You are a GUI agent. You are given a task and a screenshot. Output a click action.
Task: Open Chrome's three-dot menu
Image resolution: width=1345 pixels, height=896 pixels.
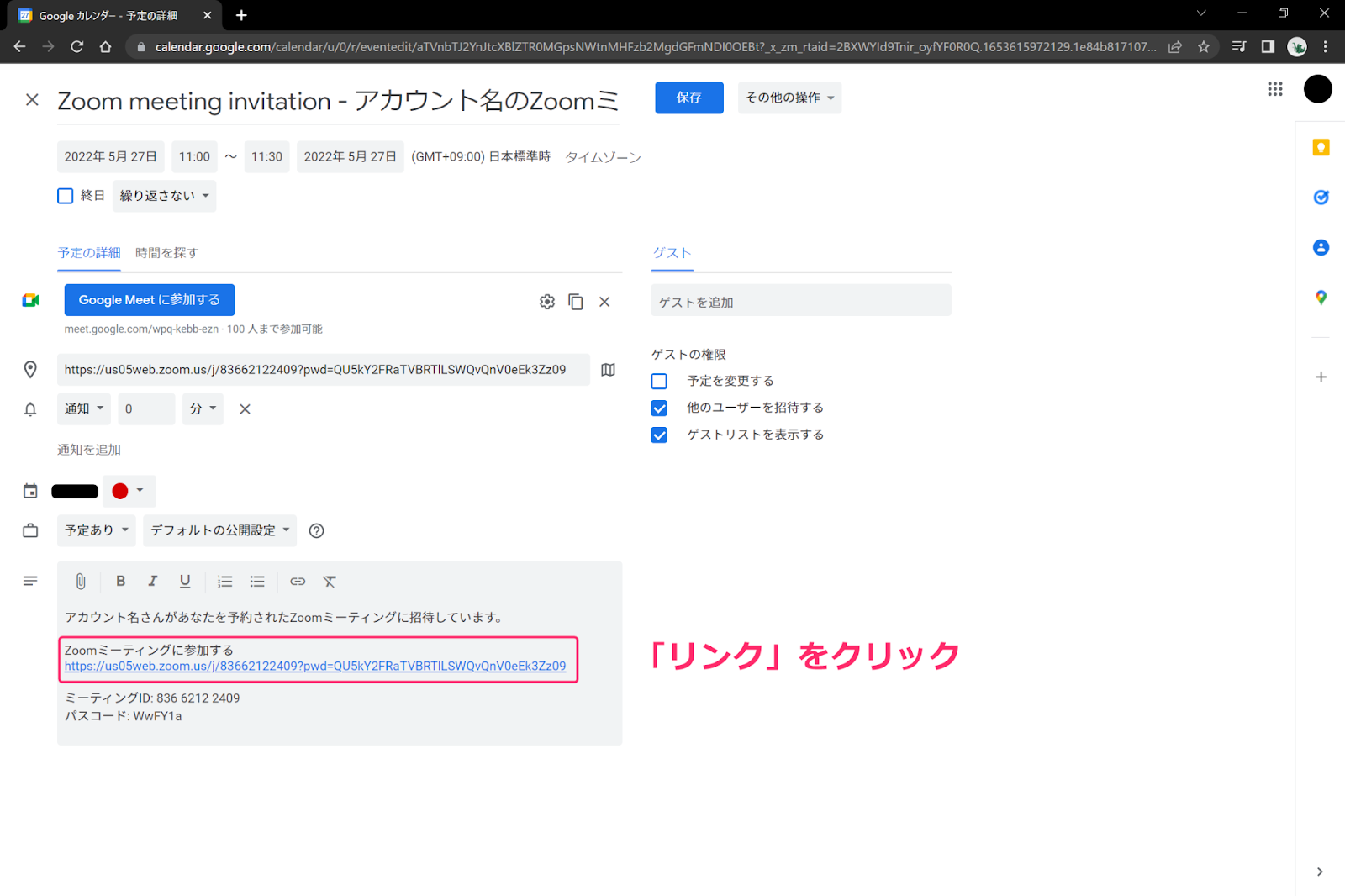pyautogui.click(x=1326, y=47)
